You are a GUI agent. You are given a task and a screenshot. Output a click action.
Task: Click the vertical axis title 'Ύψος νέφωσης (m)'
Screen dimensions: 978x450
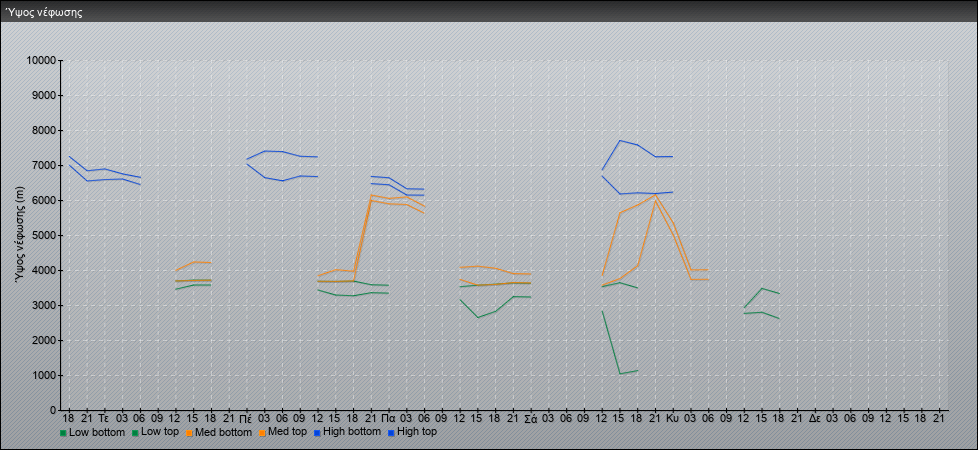[x=21, y=236]
